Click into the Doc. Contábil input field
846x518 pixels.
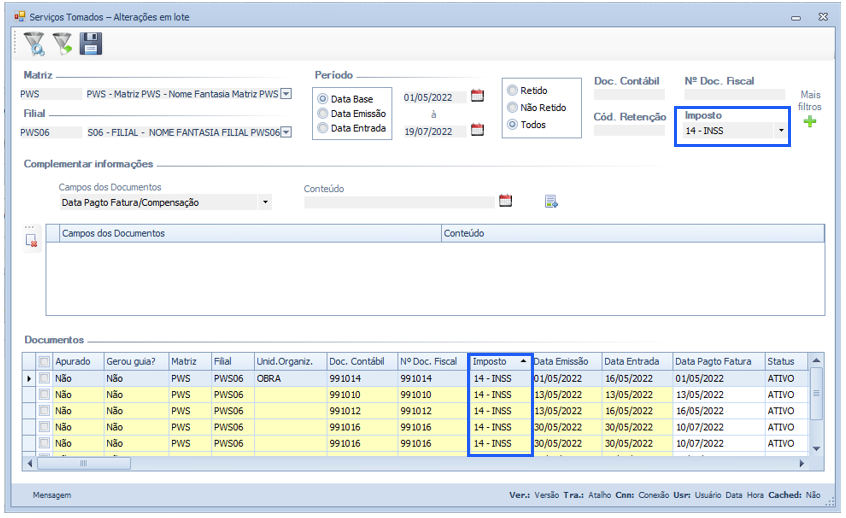click(628, 96)
